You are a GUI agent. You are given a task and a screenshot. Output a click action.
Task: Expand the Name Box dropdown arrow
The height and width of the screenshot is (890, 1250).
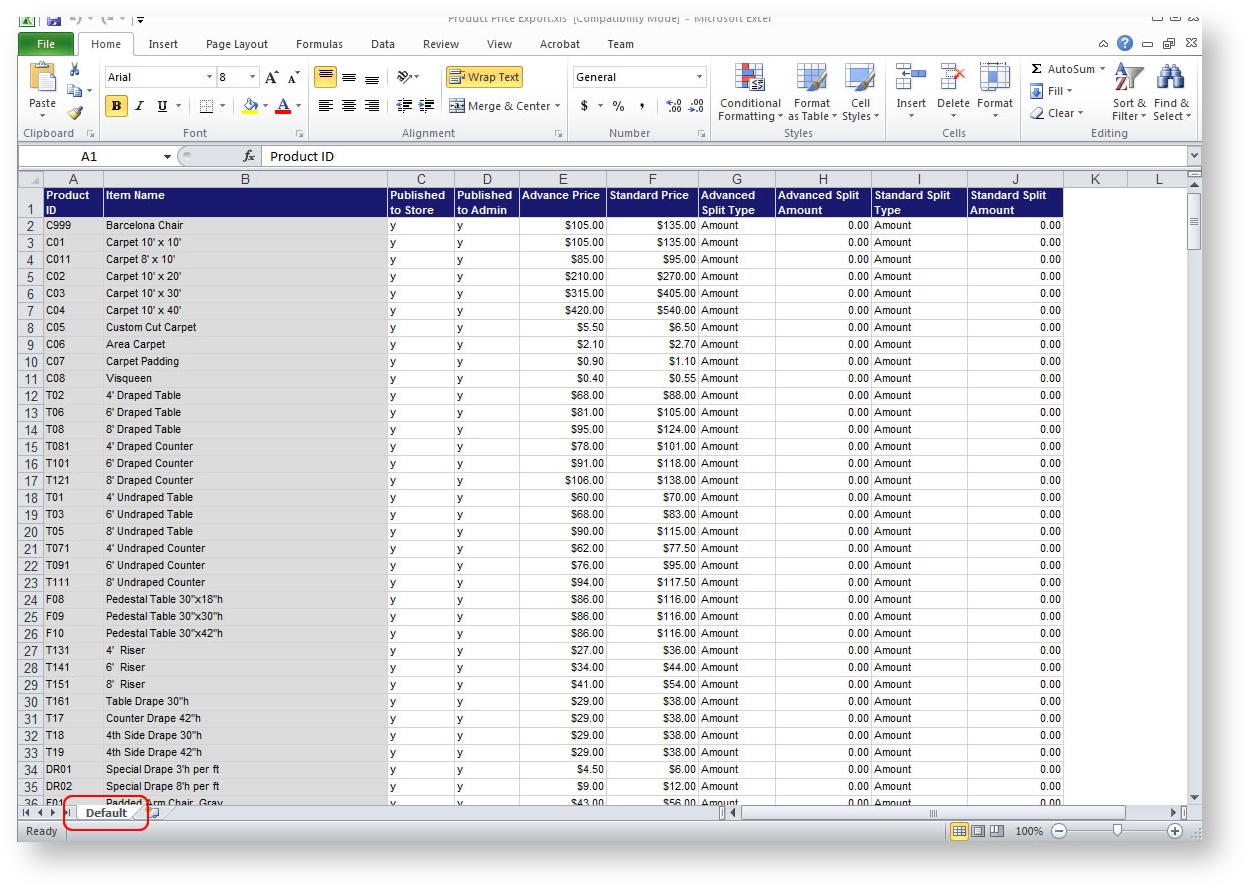point(167,157)
